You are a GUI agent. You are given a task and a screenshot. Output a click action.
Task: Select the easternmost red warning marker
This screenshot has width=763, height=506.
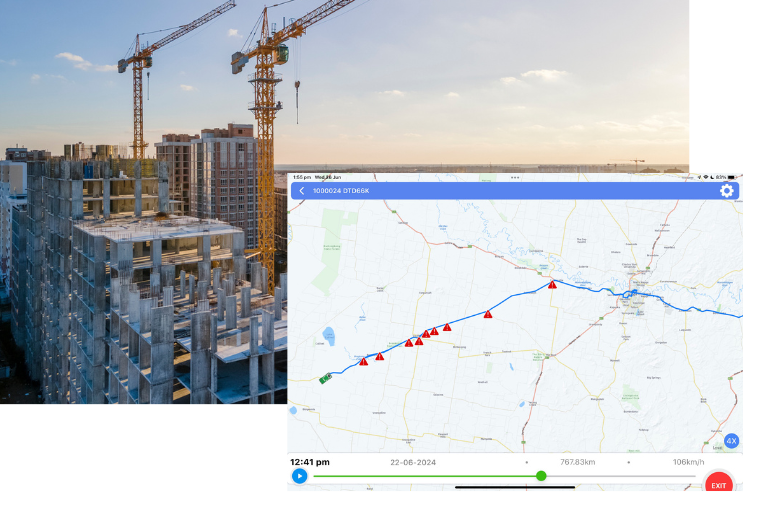pyautogui.click(x=552, y=285)
